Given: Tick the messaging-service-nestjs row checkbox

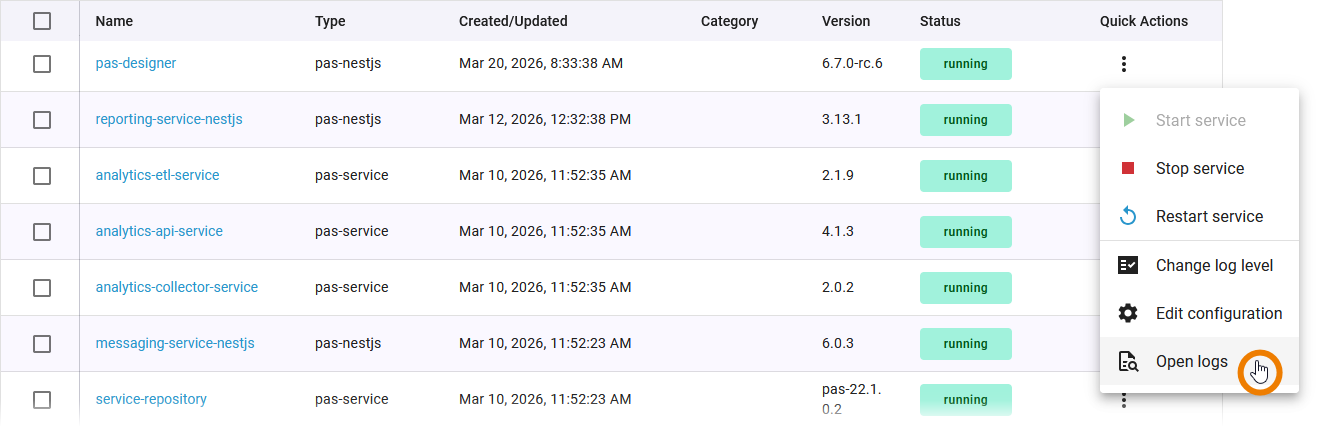Looking at the screenshot, I should [x=42, y=344].
